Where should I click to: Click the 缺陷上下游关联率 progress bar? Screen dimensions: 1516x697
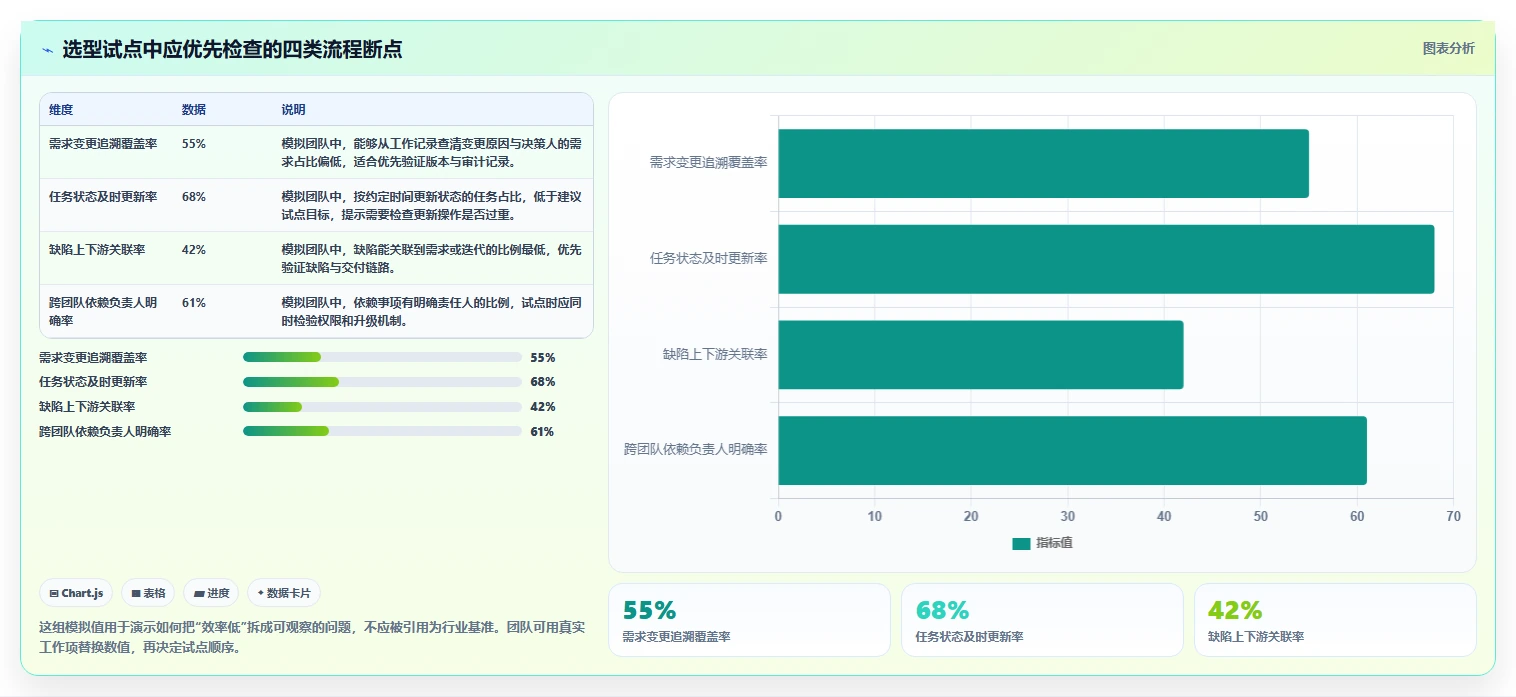coord(382,407)
